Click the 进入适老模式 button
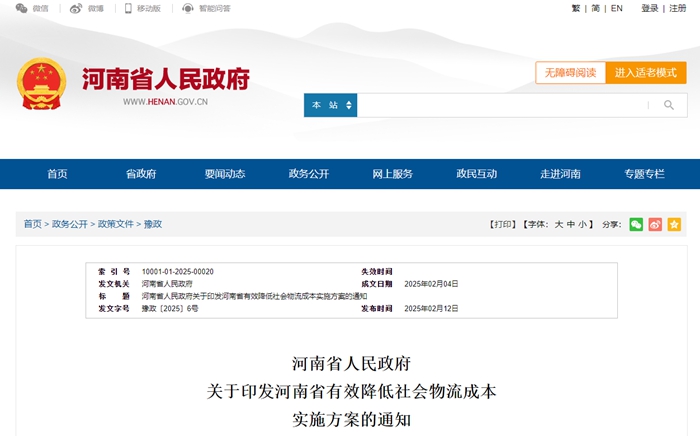 (646, 73)
